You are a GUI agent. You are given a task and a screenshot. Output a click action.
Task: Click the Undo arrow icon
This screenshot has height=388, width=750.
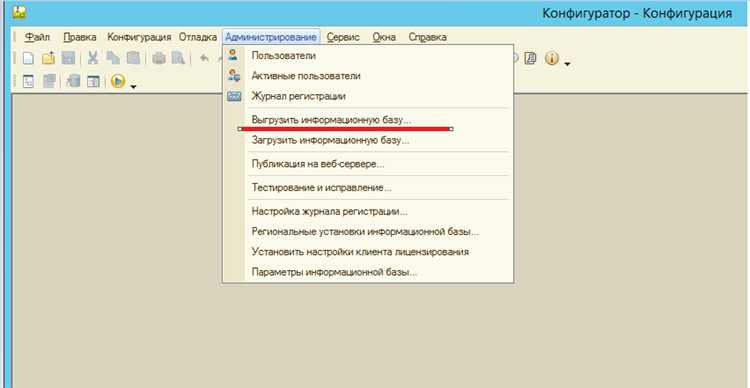coord(204,58)
